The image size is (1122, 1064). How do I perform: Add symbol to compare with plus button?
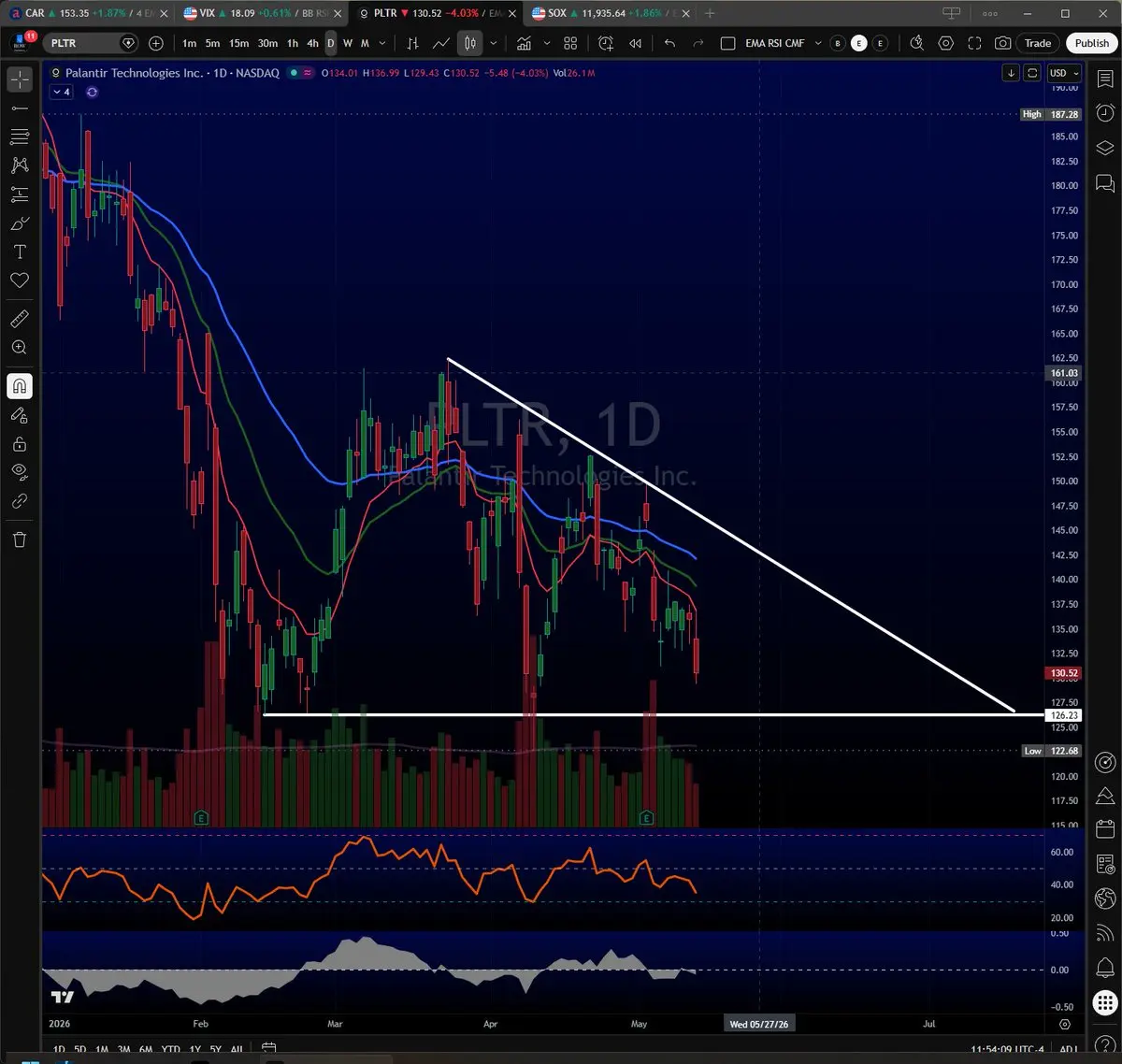pos(156,43)
